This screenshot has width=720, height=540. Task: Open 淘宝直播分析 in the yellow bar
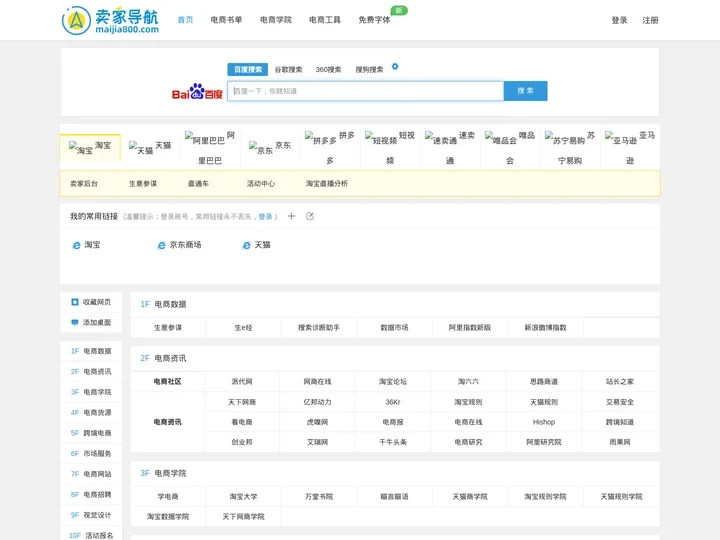point(327,183)
